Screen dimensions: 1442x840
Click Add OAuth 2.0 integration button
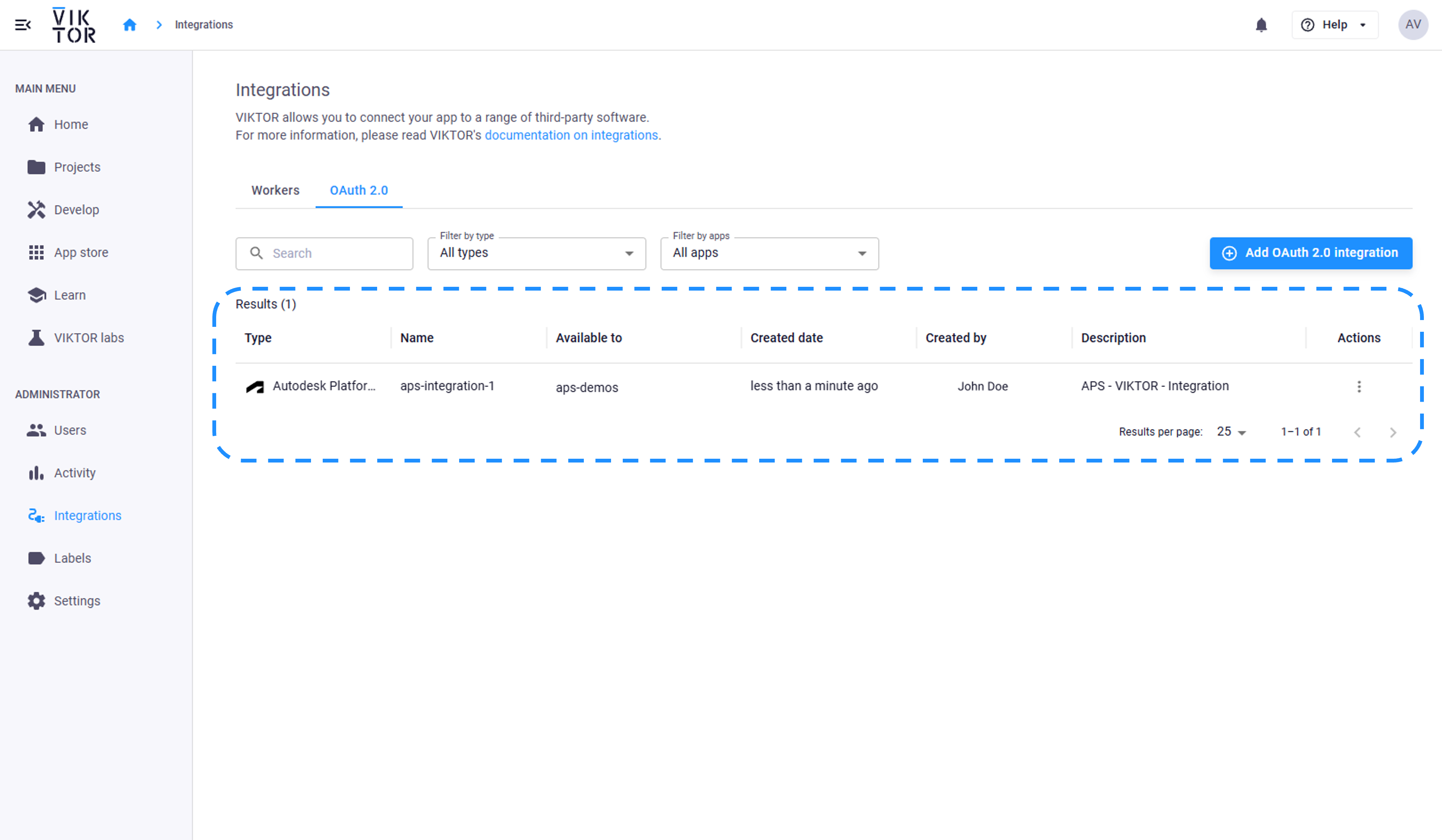click(x=1310, y=253)
